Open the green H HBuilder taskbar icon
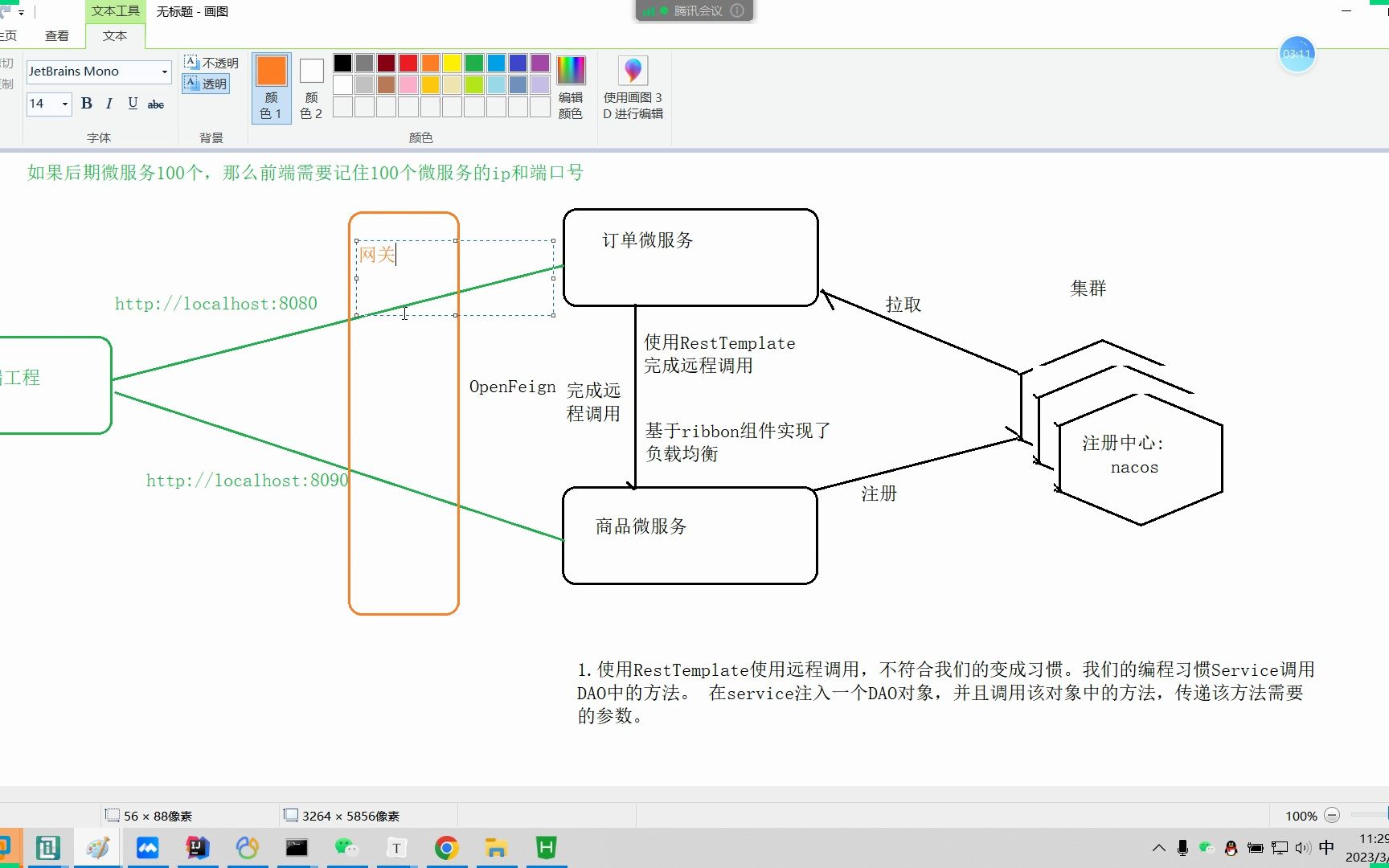This screenshot has width=1389, height=868. coord(546,848)
